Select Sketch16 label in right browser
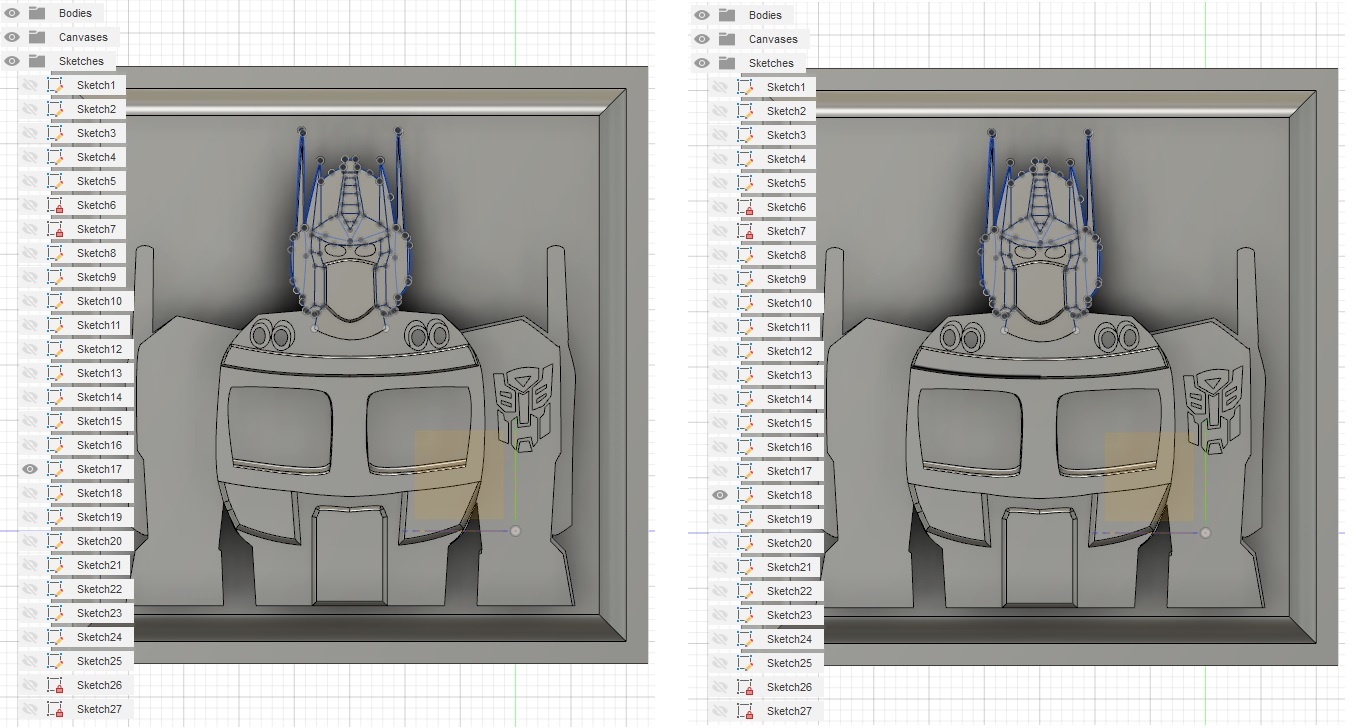 [x=789, y=447]
